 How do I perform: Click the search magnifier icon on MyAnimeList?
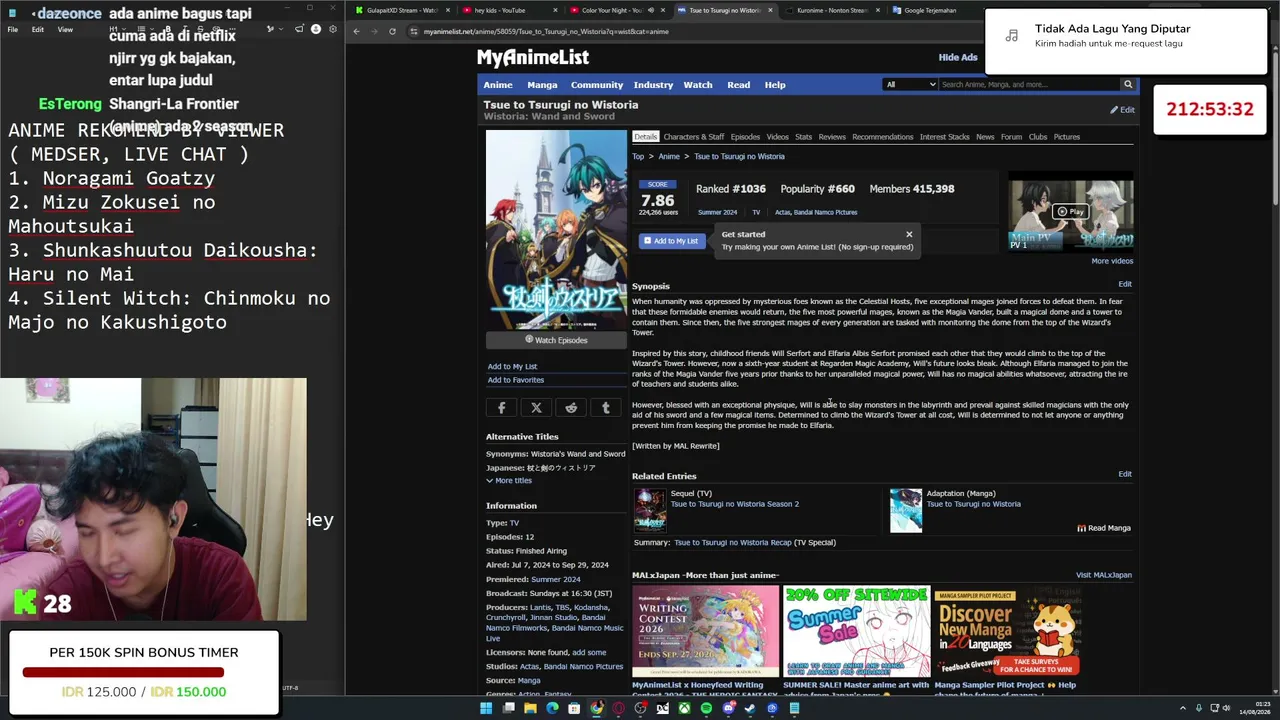click(x=1127, y=85)
